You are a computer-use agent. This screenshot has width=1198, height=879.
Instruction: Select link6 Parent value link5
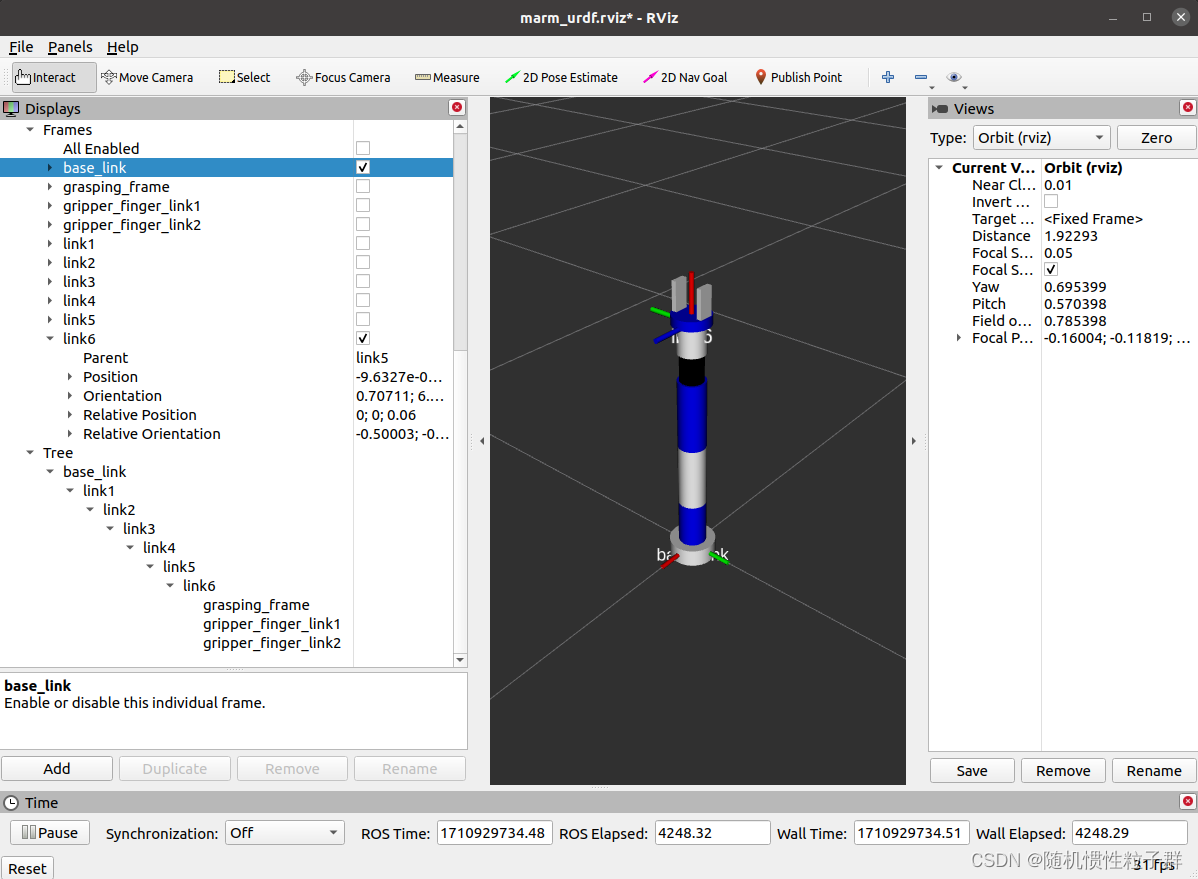[x=372, y=358]
